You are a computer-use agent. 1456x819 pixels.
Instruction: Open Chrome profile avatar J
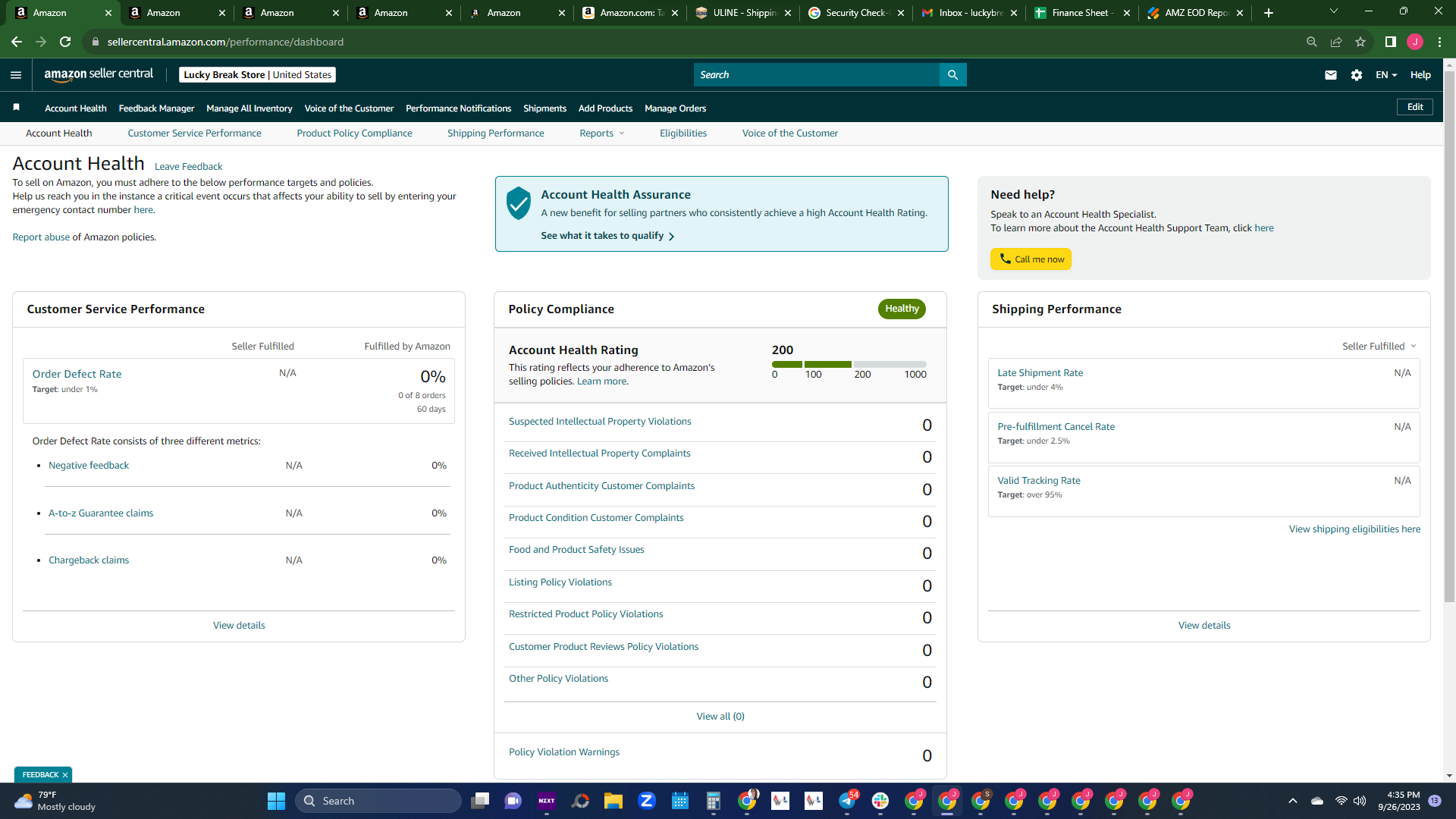pos(1415,42)
